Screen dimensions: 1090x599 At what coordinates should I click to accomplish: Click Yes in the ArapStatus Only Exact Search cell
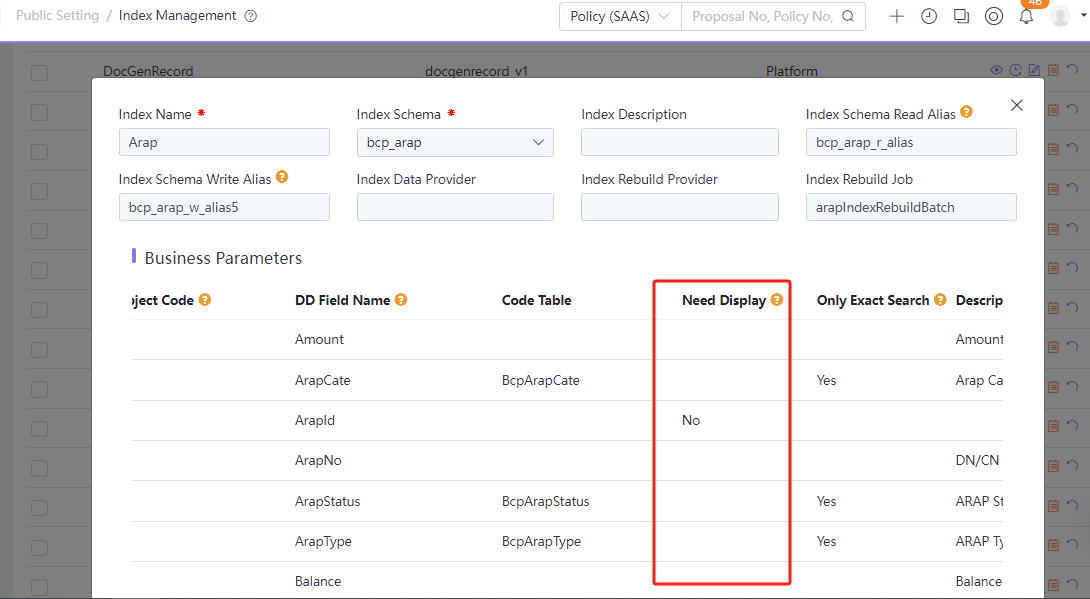coord(827,501)
